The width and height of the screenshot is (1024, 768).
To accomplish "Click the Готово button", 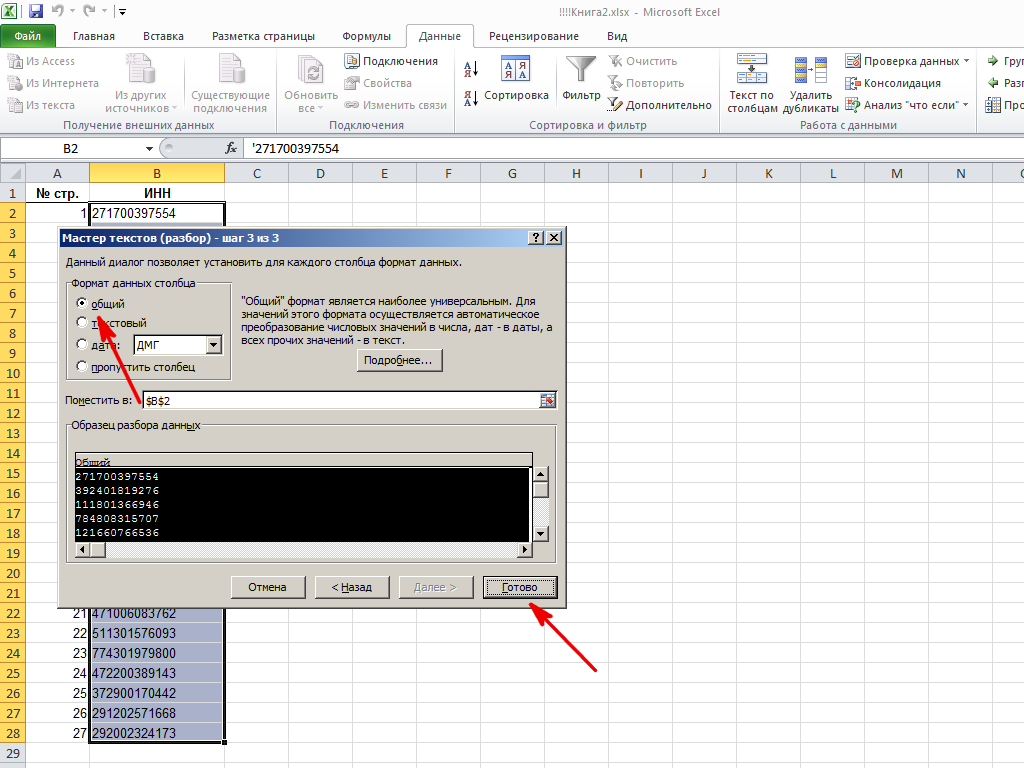I will click(520, 587).
